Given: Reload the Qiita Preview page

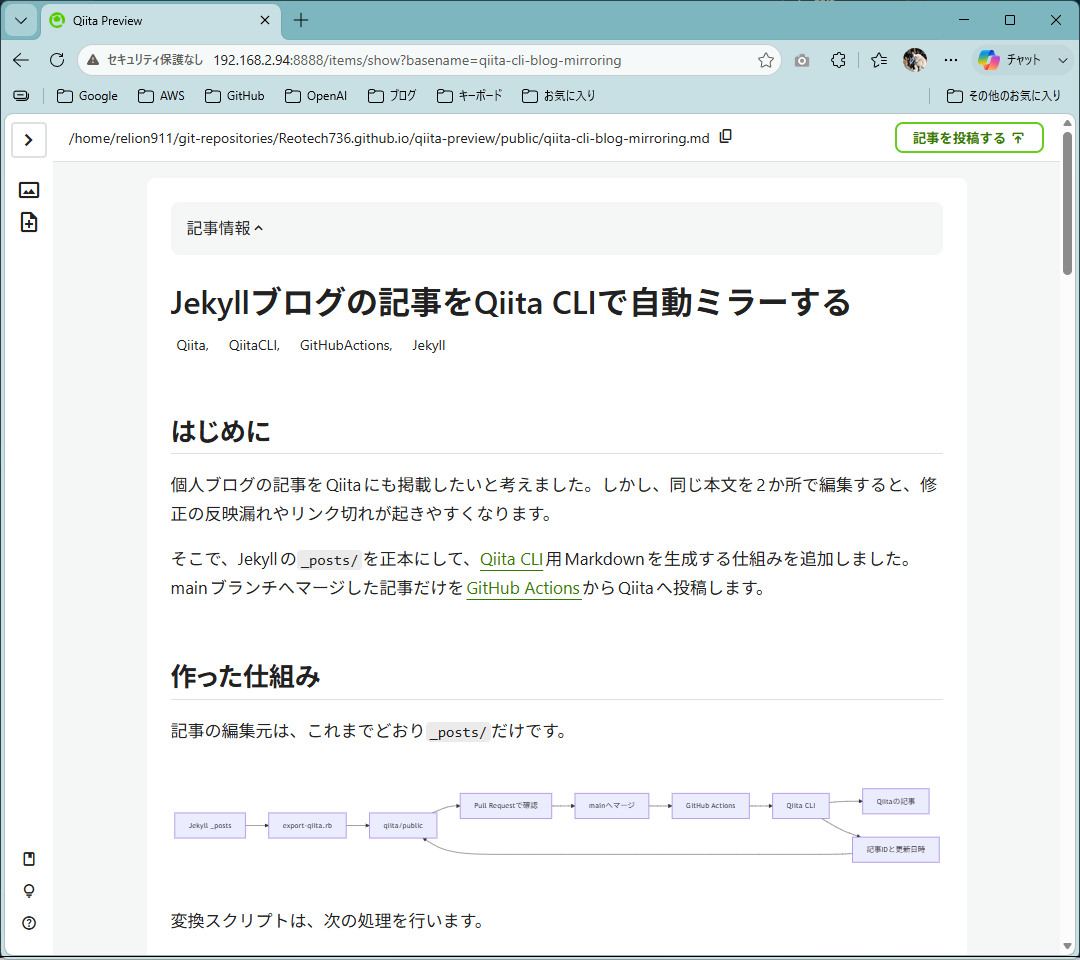Looking at the screenshot, I should point(57,60).
